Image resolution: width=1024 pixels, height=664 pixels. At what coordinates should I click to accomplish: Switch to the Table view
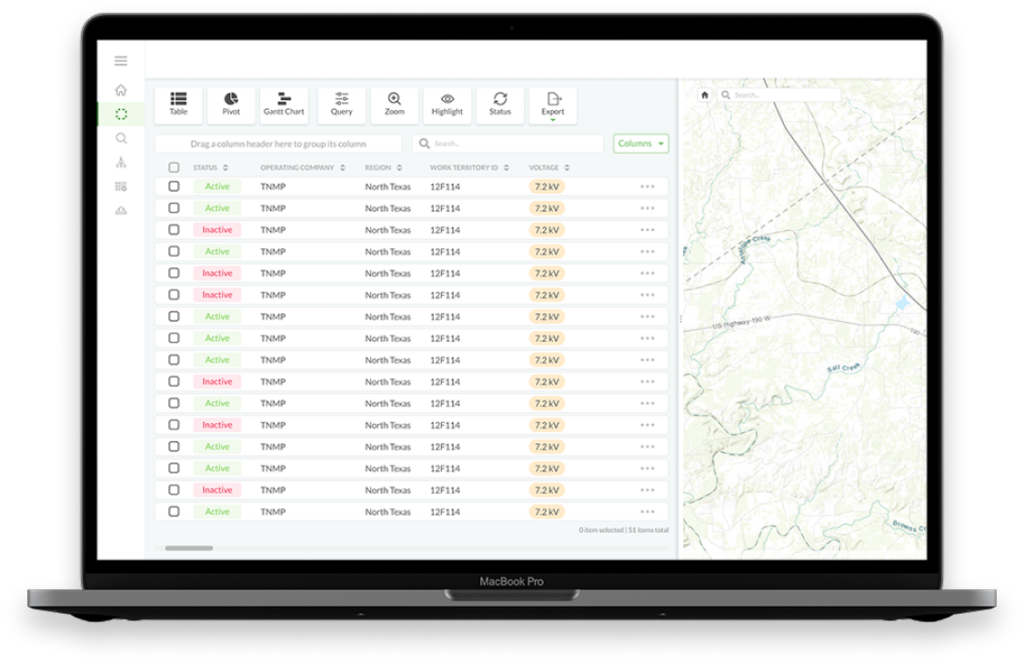coord(178,104)
